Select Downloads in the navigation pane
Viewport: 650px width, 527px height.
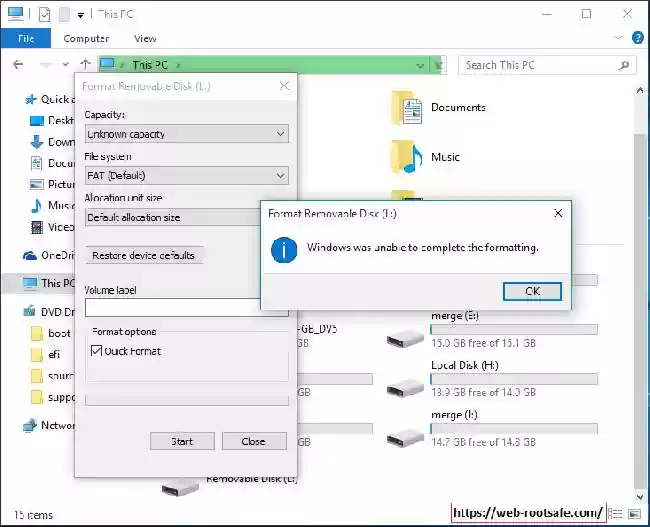(x=52, y=142)
